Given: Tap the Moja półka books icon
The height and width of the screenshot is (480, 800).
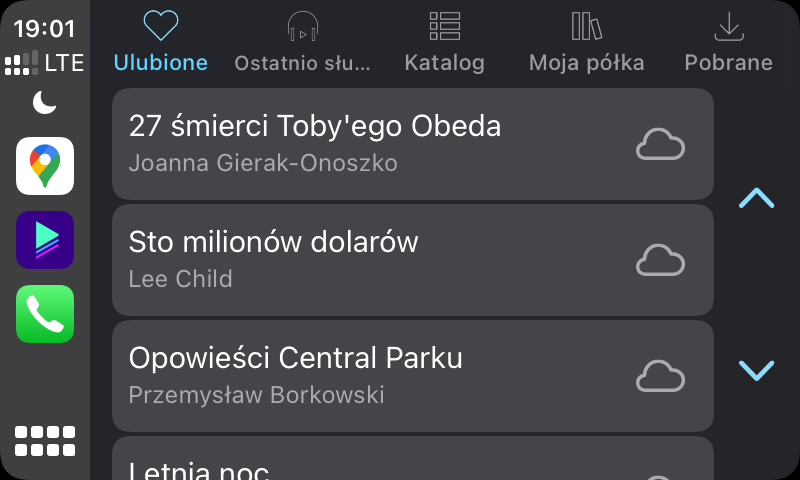Looking at the screenshot, I should 586,26.
